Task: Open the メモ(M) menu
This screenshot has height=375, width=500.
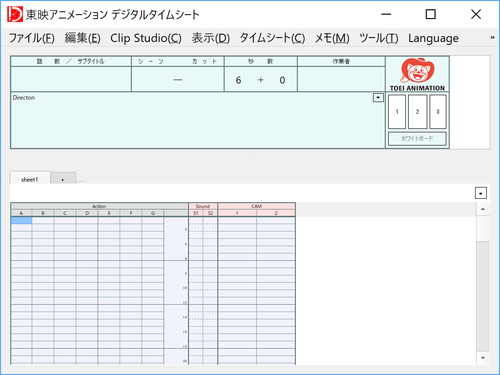Action: click(x=332, y=38)
